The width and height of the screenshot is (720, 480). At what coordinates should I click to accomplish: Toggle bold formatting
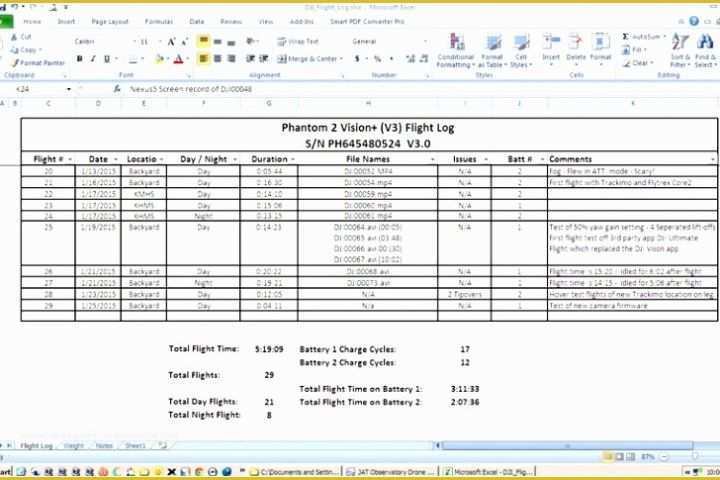pyautogui.click(x=79, y=59)
